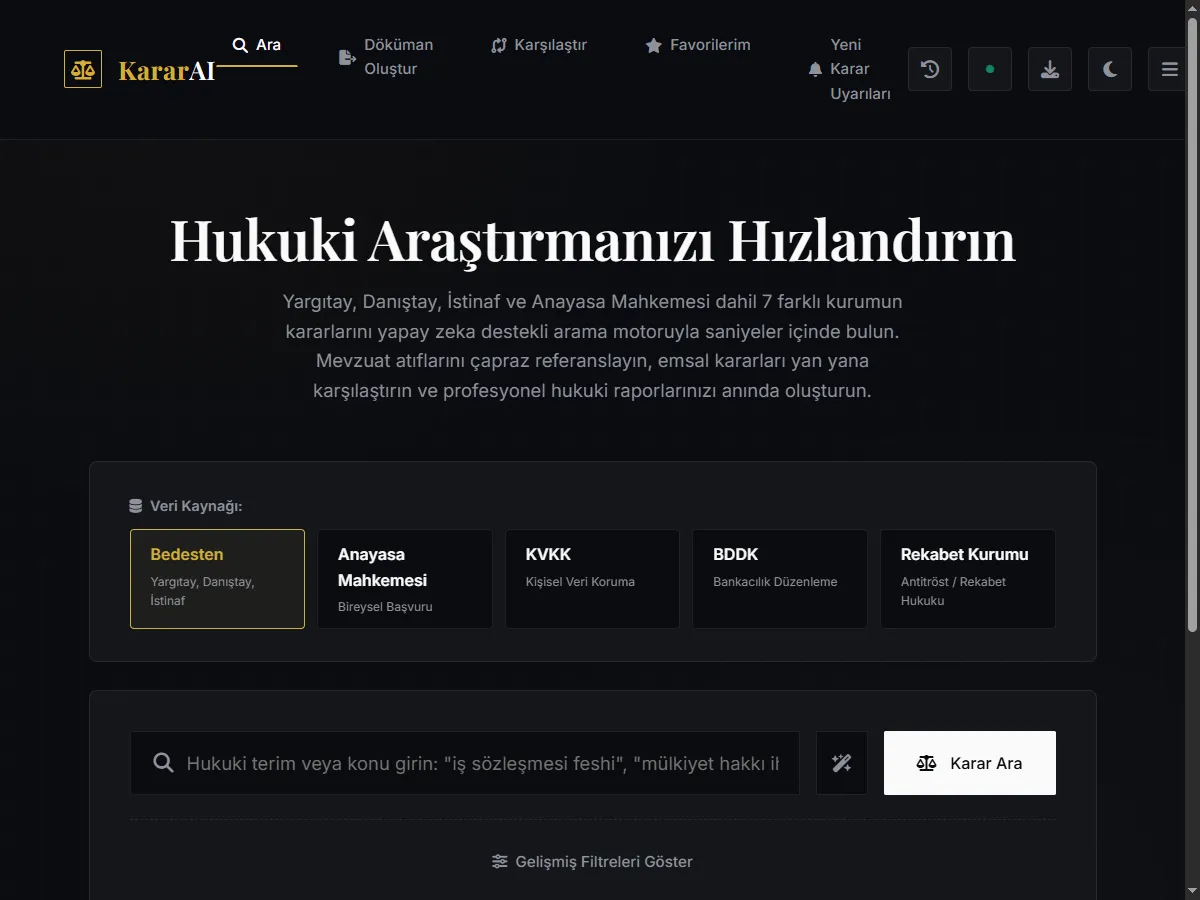Select KVKK data source card
The height and width of the screenshot is (900, 1200).
pyautogui.click(x=592, y=579)
